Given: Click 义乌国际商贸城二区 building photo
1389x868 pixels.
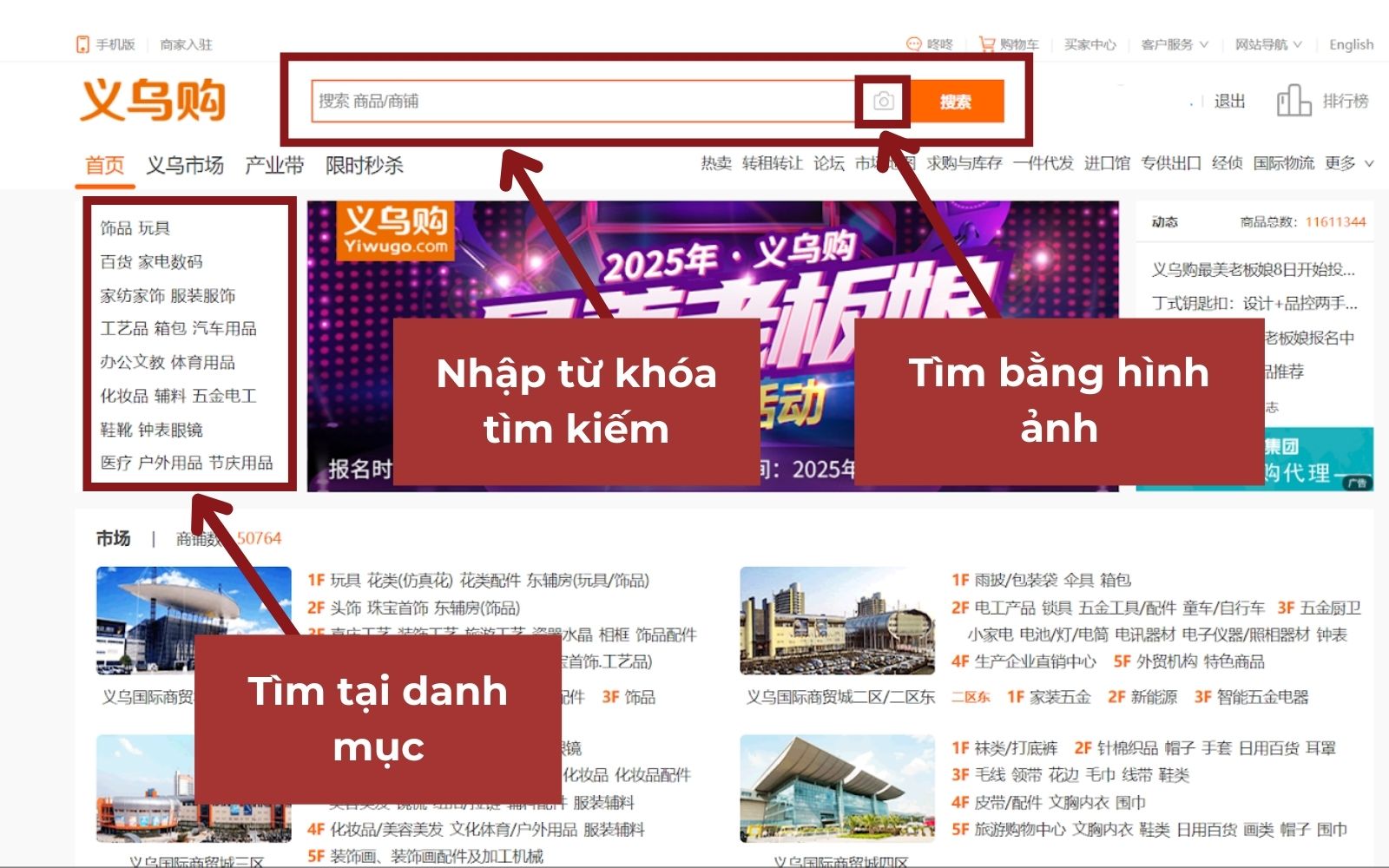Looking at the screenshot, I should [838, 621].
